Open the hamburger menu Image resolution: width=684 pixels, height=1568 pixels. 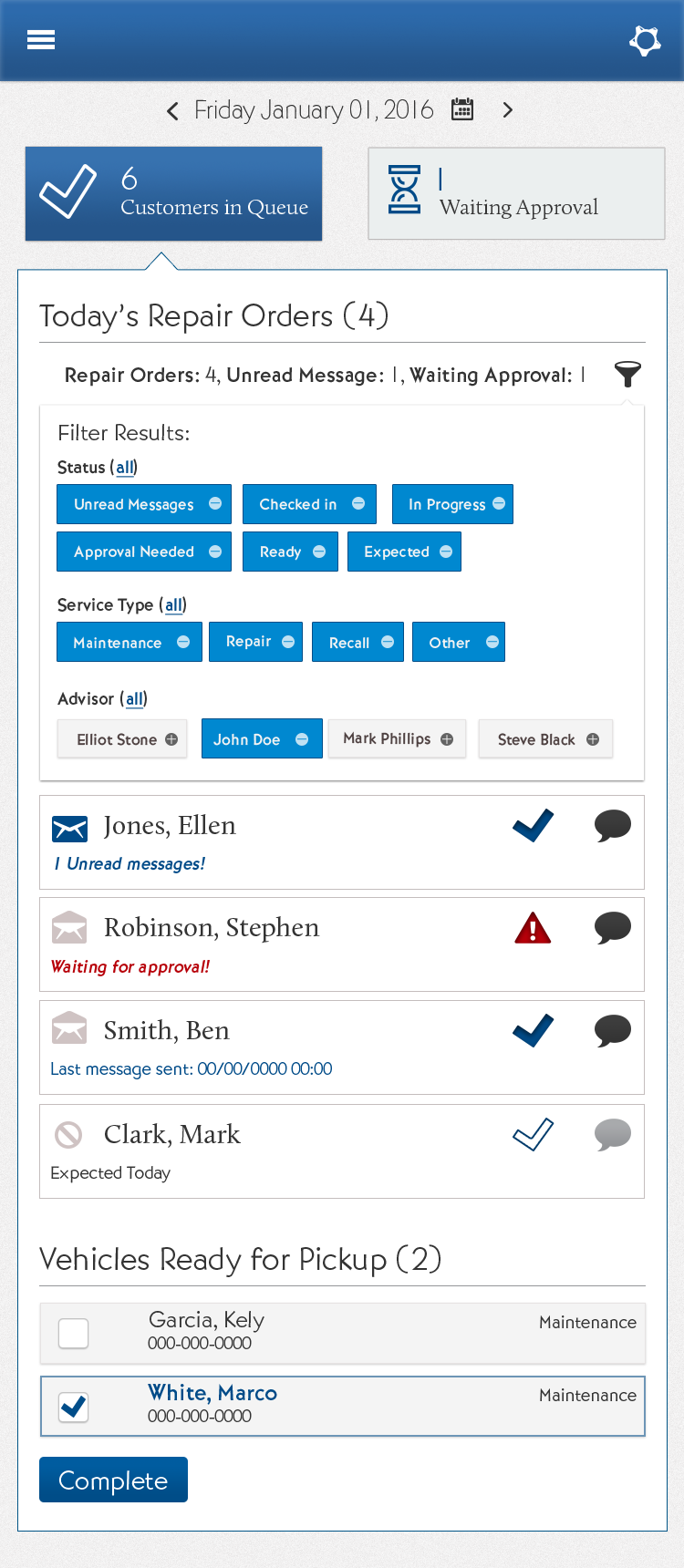coord(41,40)
